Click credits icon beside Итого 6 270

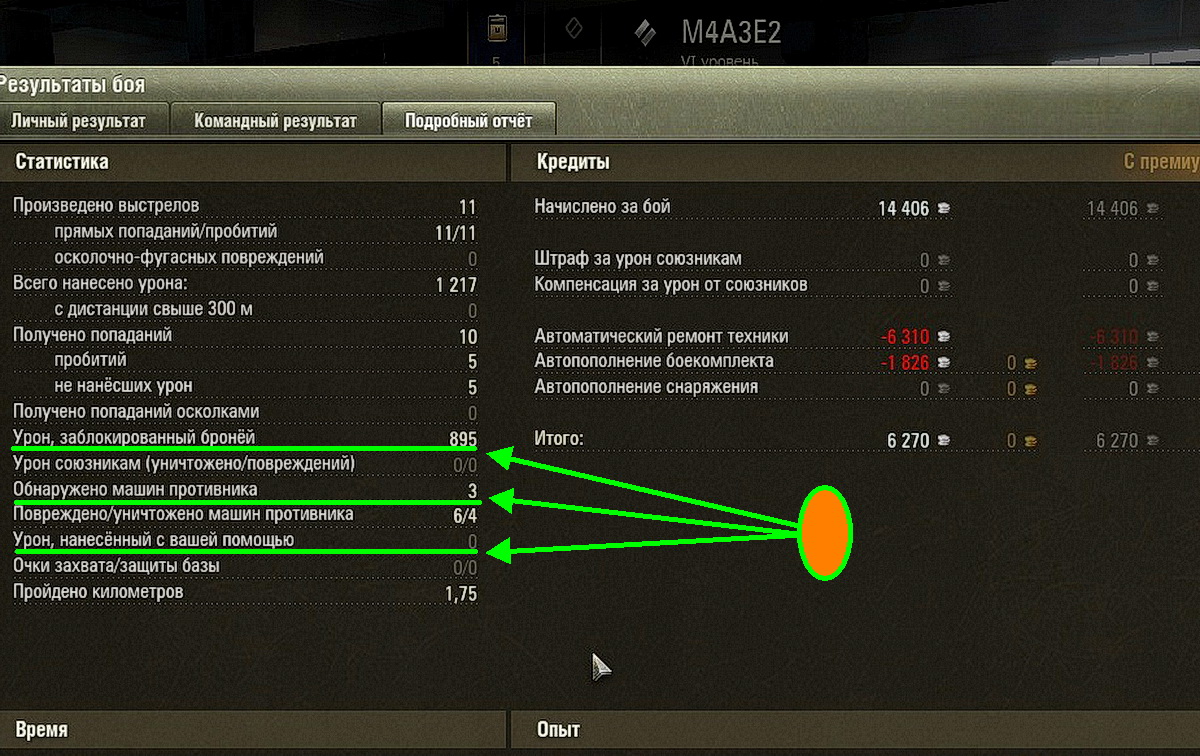(x=945, y=440)
